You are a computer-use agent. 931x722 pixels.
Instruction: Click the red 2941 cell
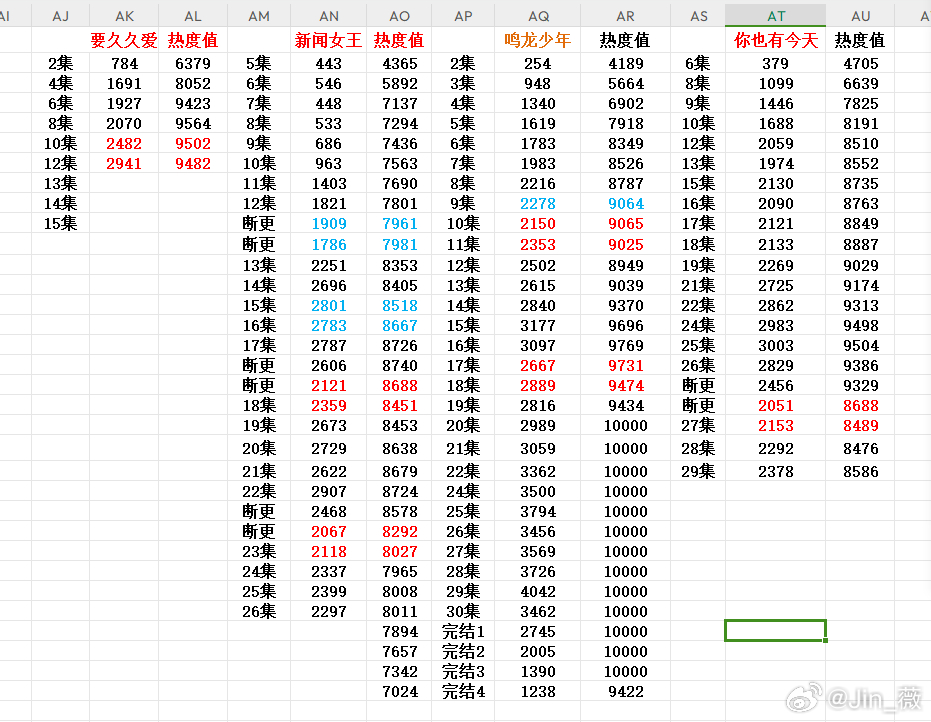[x=124, y=163]
